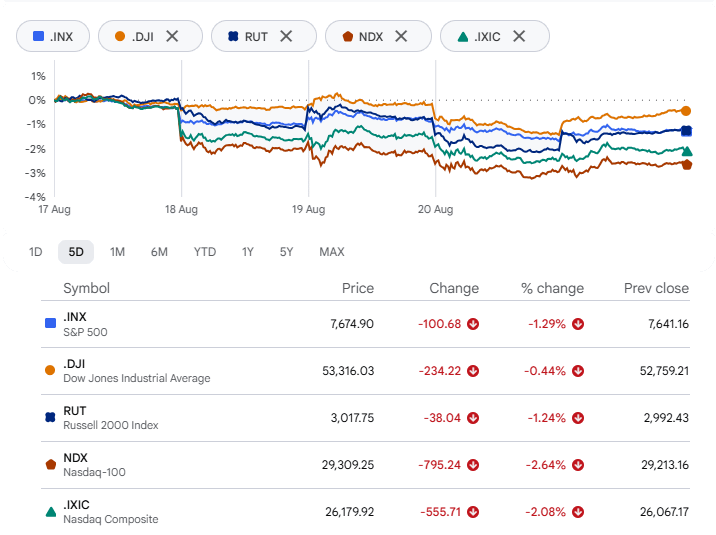Click the navy clover icon in RUT row
The width and height of the screenshot is (716, 535).
[x=50, y=417]
